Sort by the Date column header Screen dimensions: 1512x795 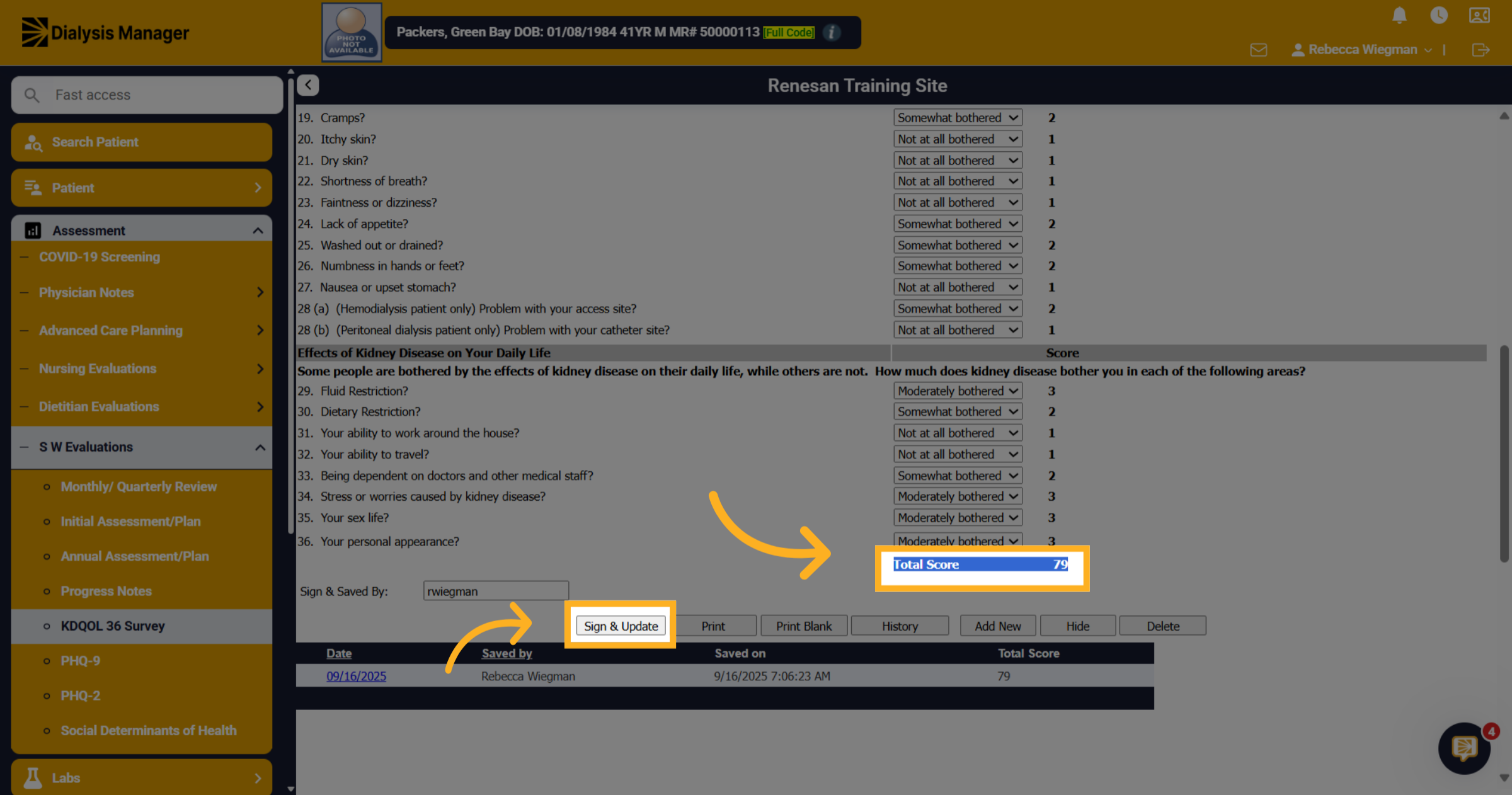point(339,653)
